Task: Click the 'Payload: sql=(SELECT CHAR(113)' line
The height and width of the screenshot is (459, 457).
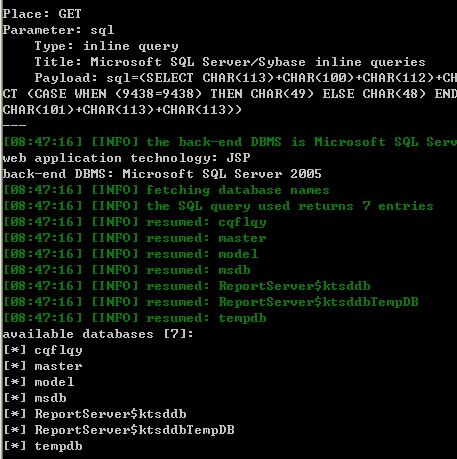Action: click(x=246, y=78)
